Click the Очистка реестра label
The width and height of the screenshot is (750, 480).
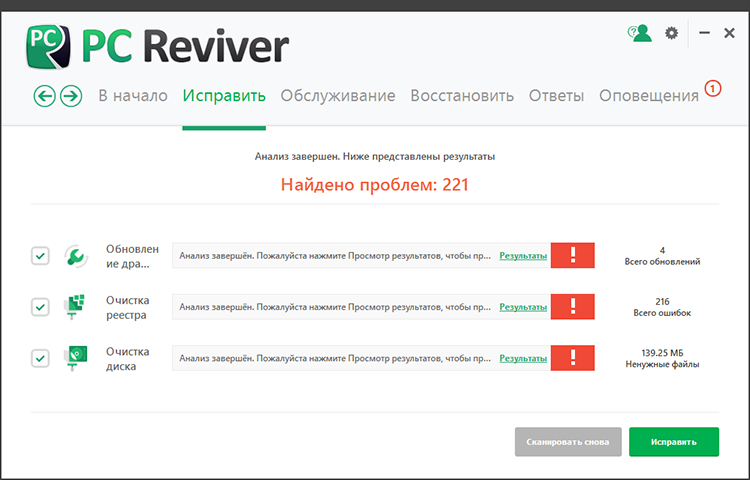[x=127, y=307]
